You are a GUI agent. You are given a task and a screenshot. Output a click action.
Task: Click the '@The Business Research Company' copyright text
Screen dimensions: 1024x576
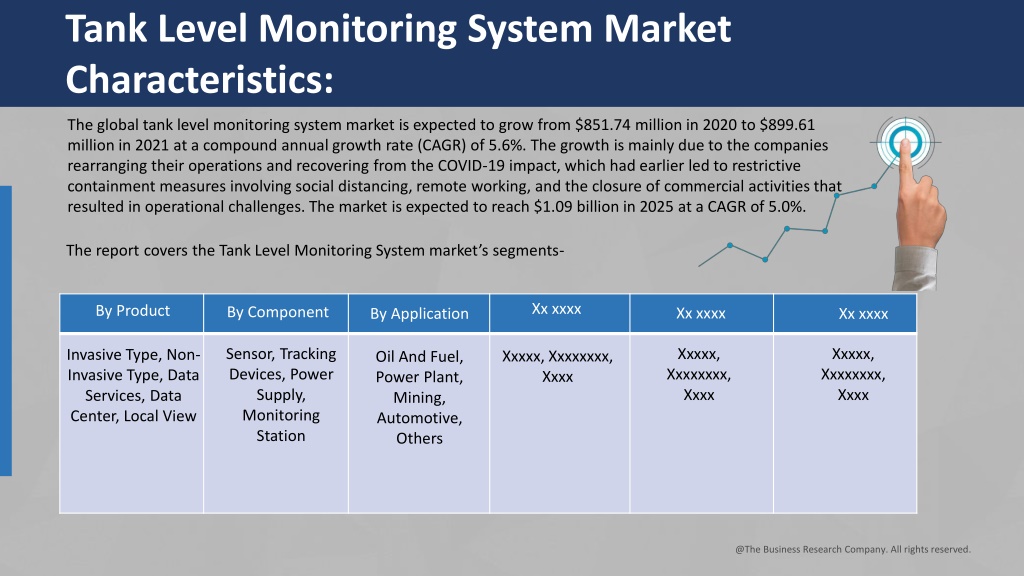pyautogui.click(x=853, y=549)
